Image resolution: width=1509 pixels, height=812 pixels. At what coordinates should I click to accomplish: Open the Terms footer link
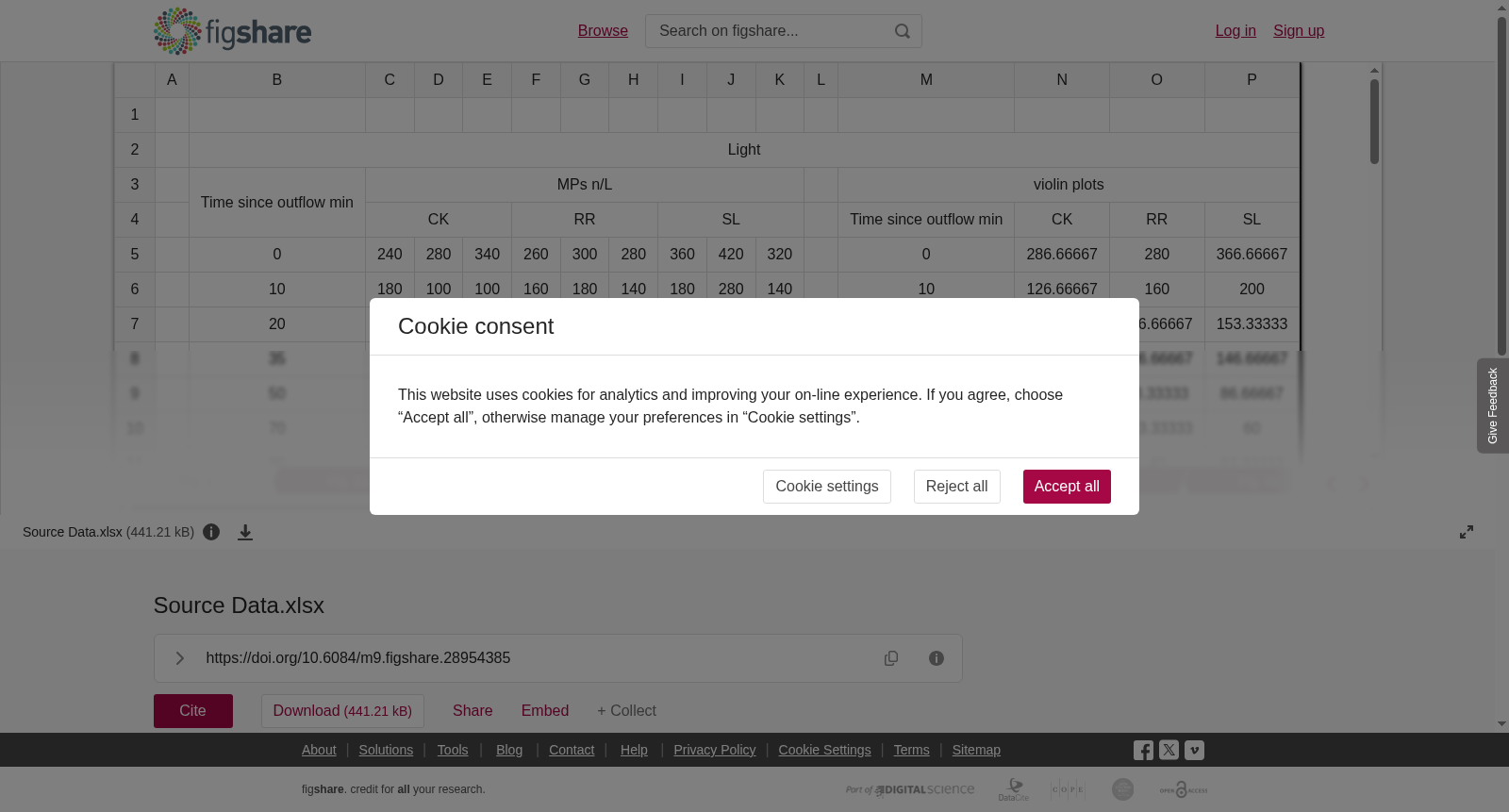[912, 750]
